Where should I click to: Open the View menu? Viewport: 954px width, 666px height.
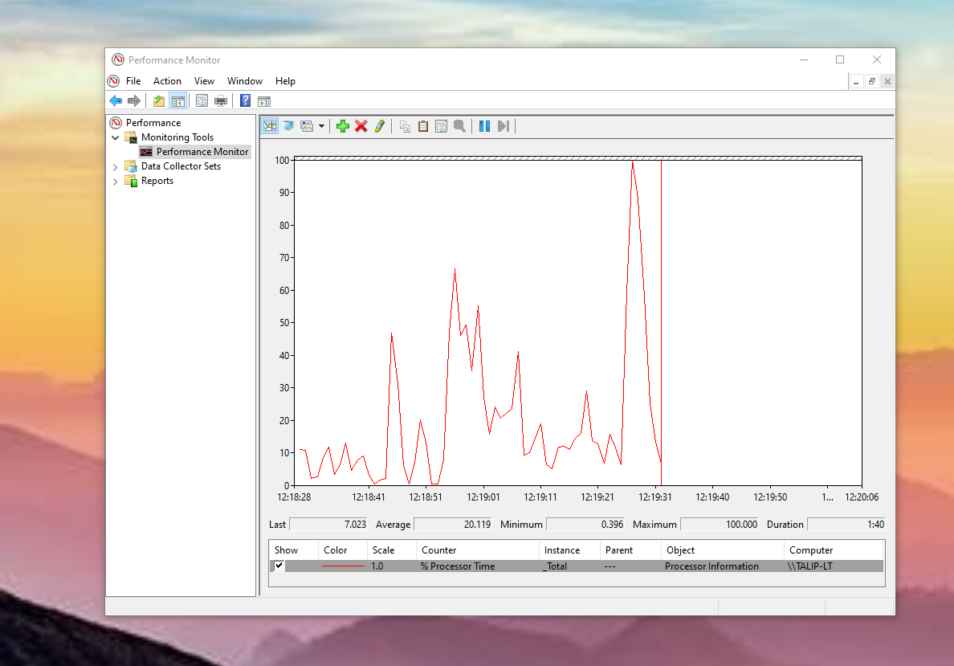coord(204,81)
